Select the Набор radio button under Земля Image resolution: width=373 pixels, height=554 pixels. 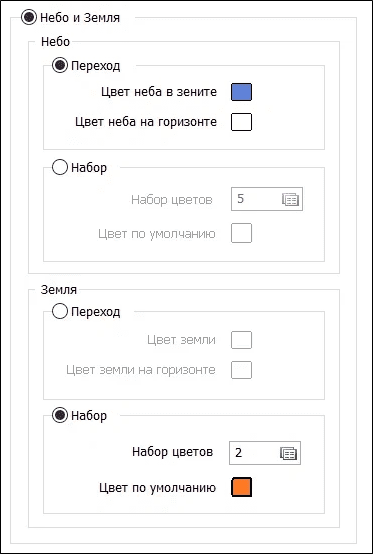59,416
